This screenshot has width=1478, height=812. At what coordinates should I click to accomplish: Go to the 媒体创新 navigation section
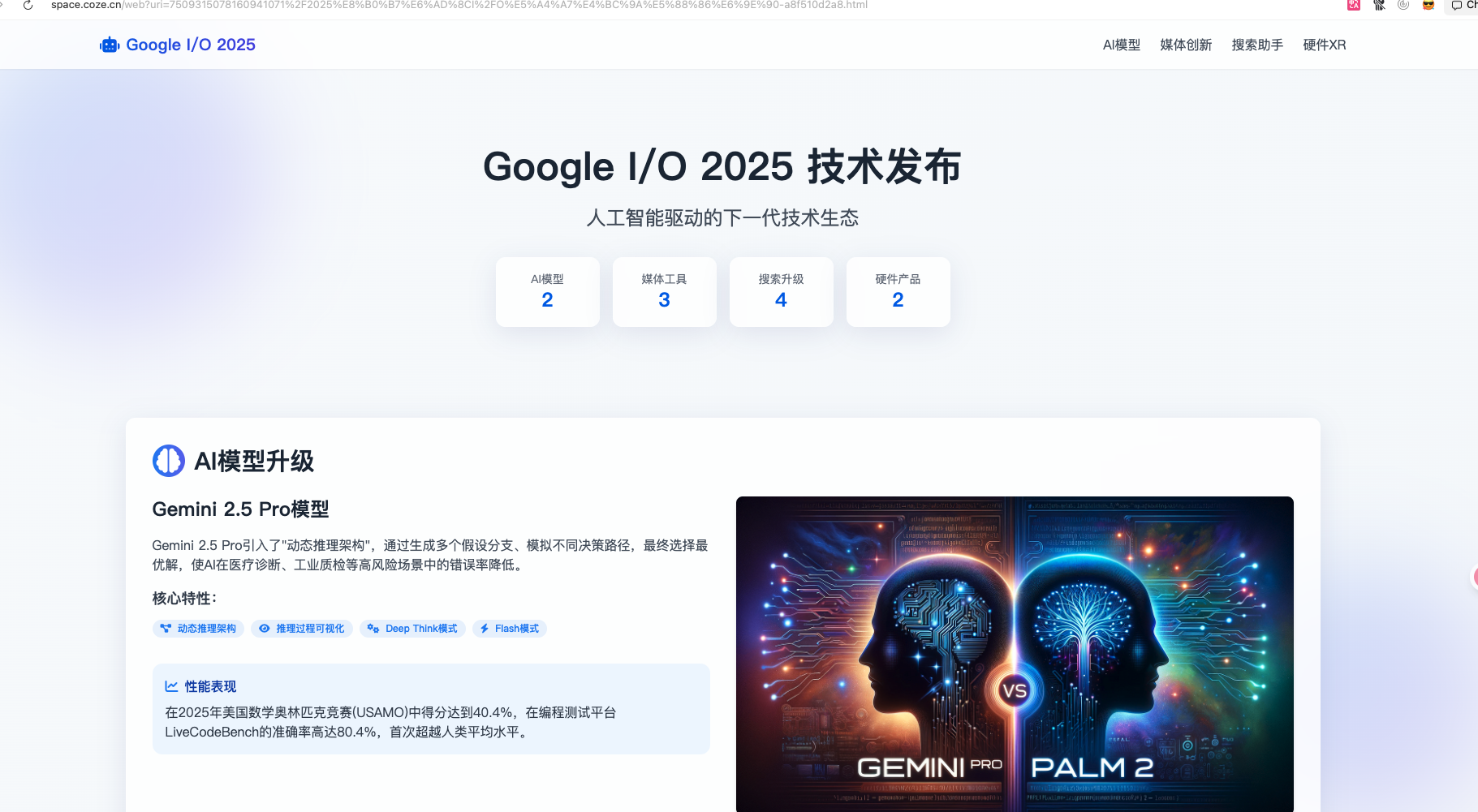tap(1186, 45)
